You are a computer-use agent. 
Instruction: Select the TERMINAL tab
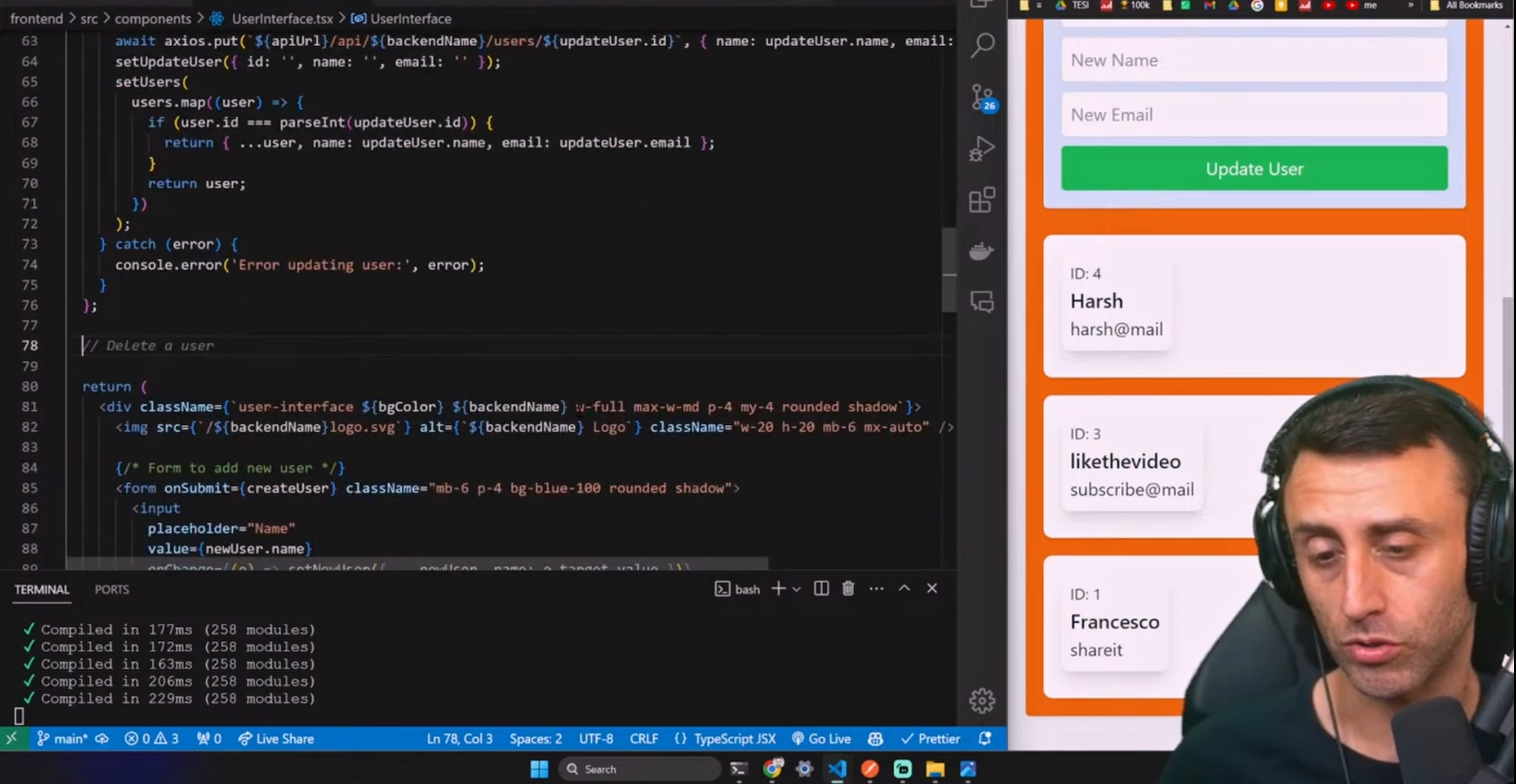tap(42, 589)
